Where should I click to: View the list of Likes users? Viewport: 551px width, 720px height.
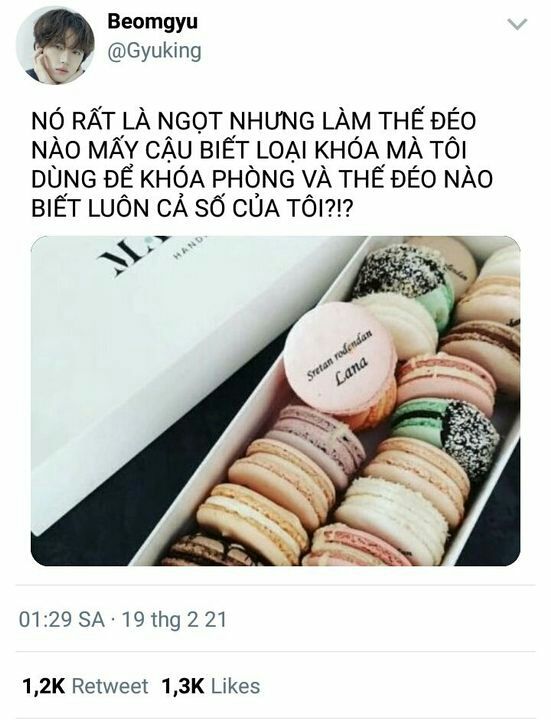point(236,686)
